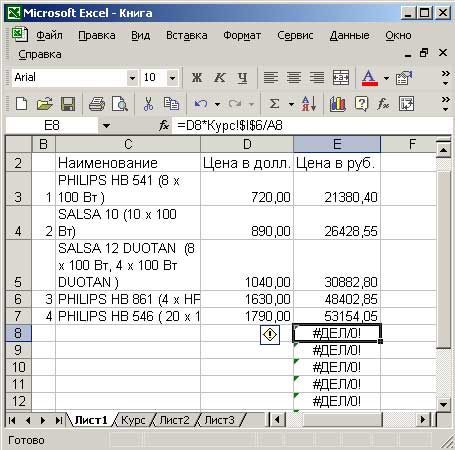Image resolution: width=455 pixels, height=450 pixels.
Task: Toggle italic formatting (К)
Action: click(x=219, y=78)
